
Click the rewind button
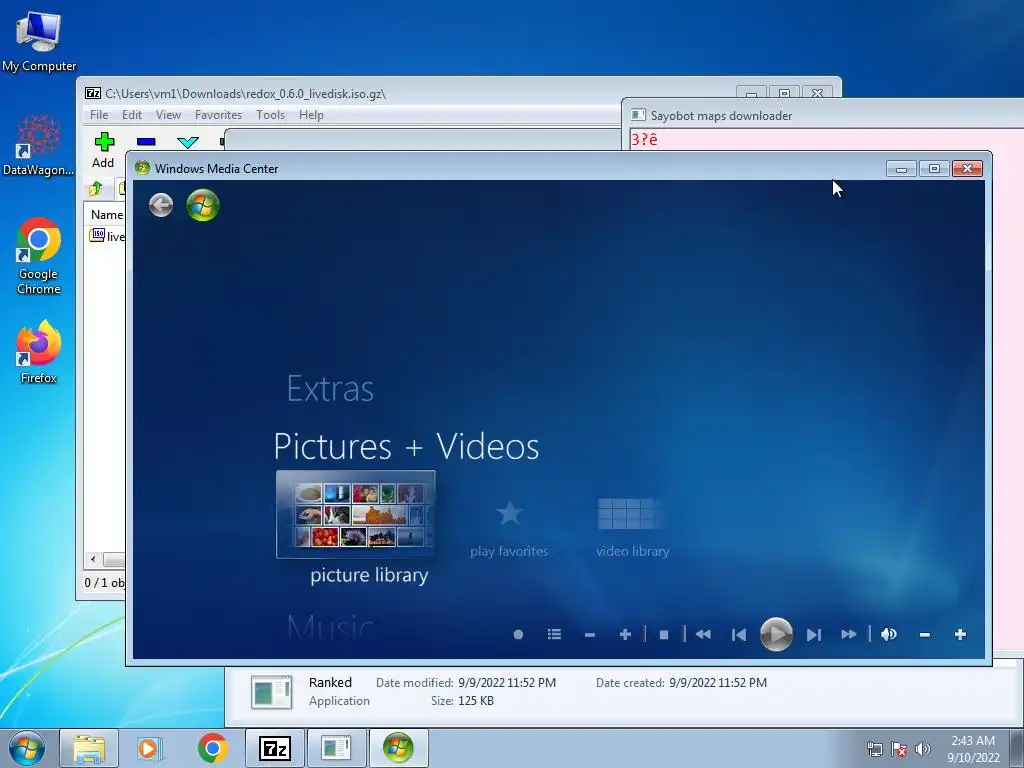coord(703,634)
